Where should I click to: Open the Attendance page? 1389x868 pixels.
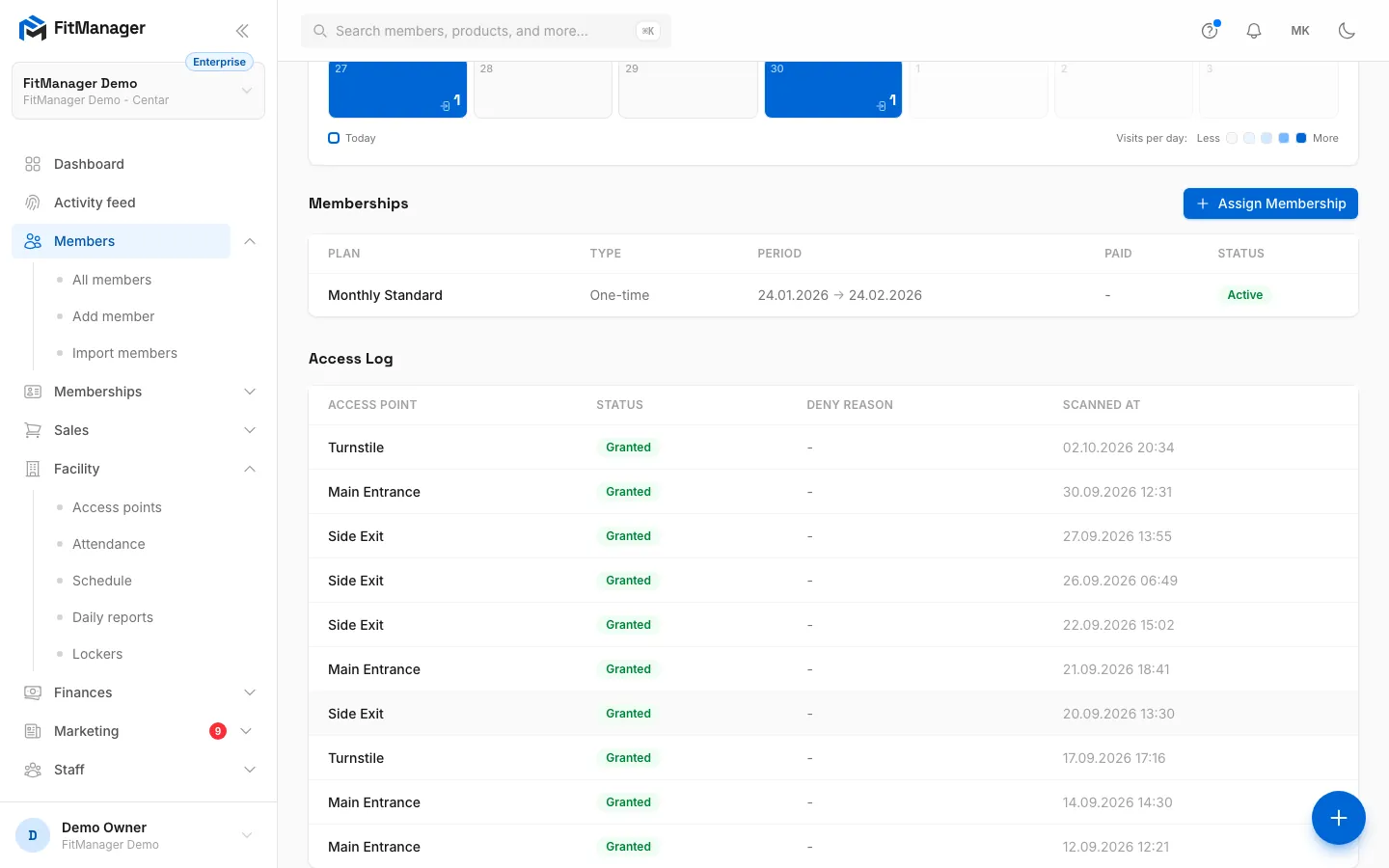[109, 544]
